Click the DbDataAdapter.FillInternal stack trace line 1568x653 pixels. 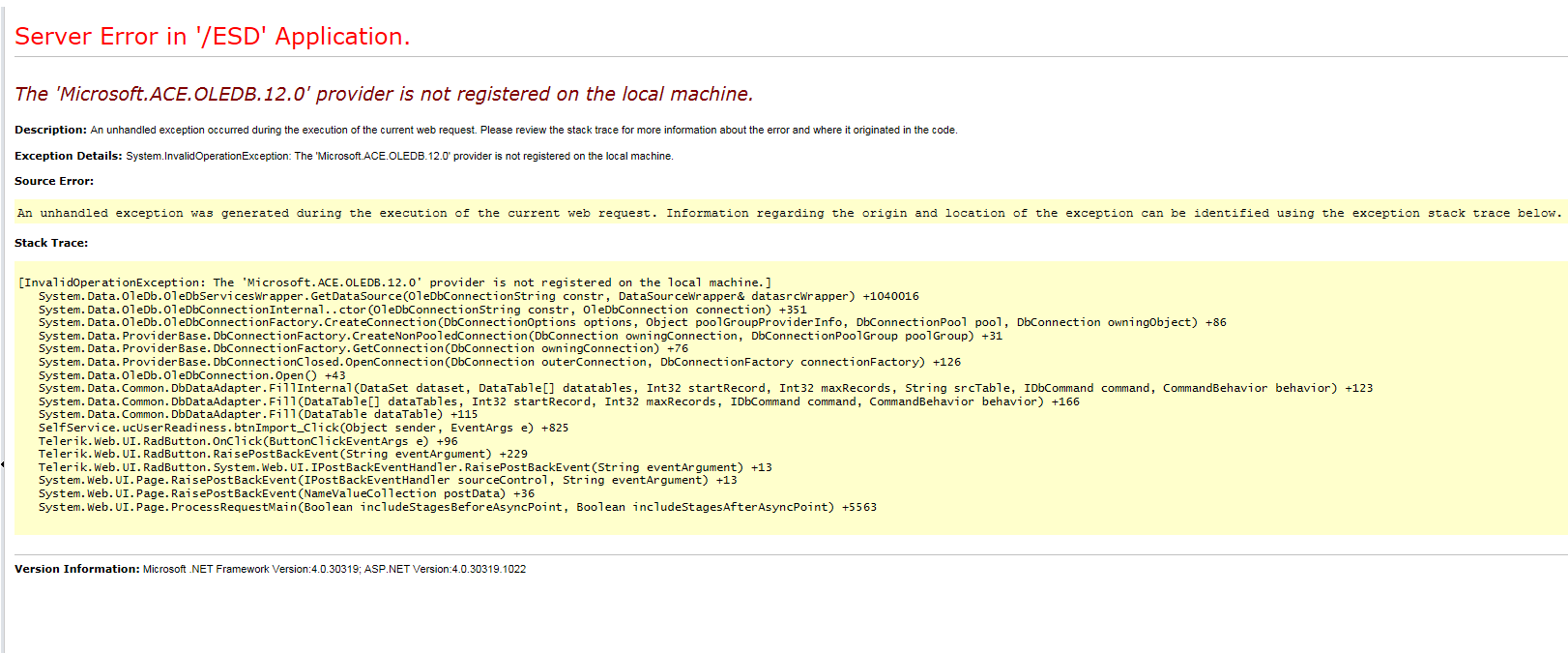click(x=706, y=388)
